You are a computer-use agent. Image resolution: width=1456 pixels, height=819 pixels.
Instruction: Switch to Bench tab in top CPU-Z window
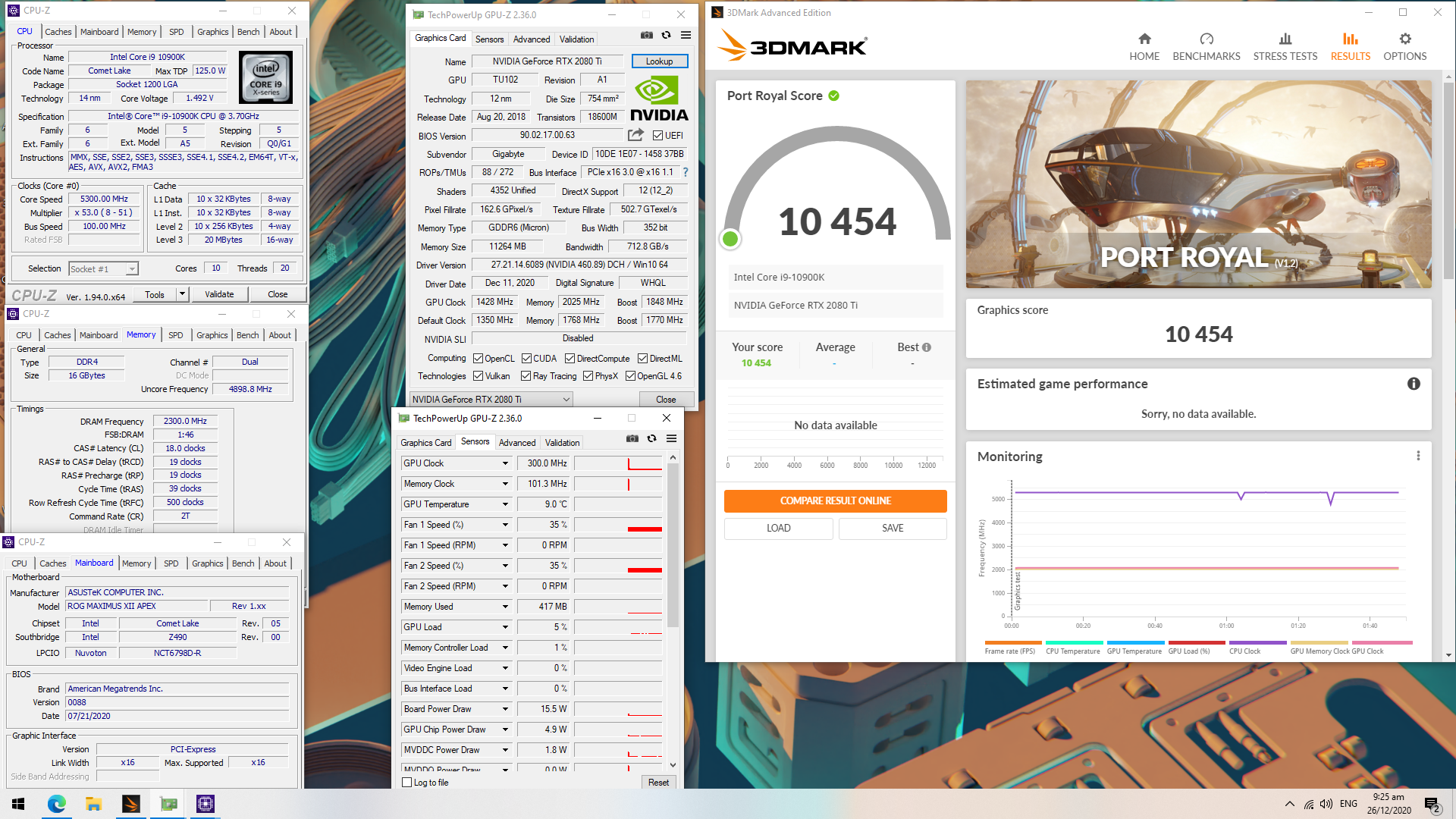pyautogui.click(x=248, y=32)
